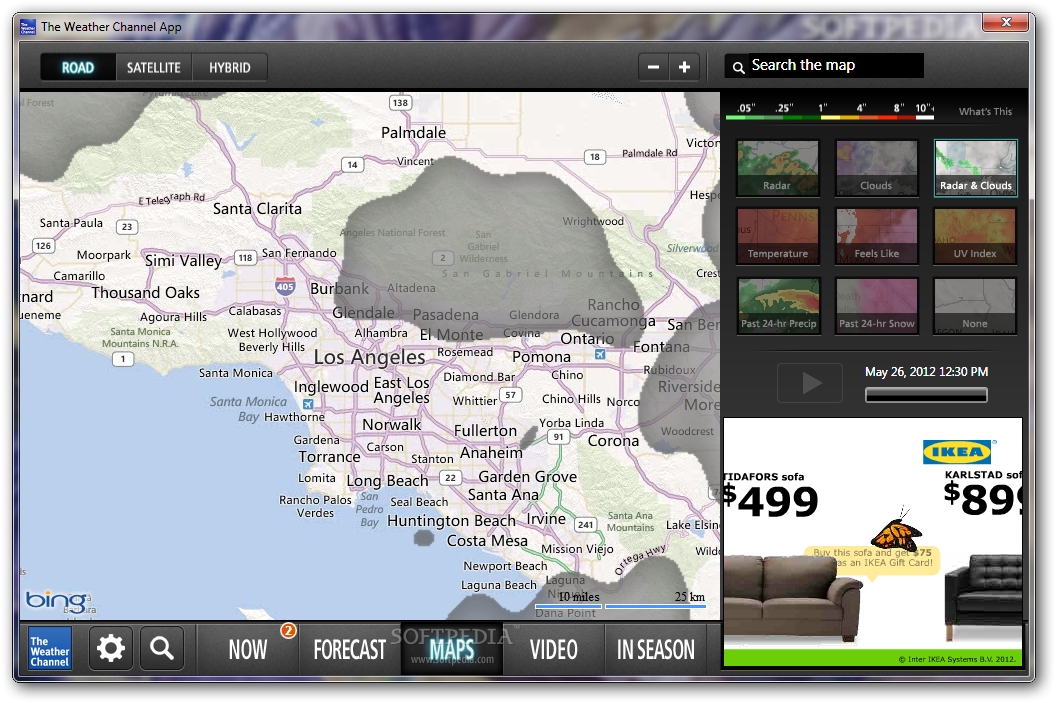The image size is (1056, 703).
Task: Open the VIDEO tab
Action: click(x=554, y=650)
